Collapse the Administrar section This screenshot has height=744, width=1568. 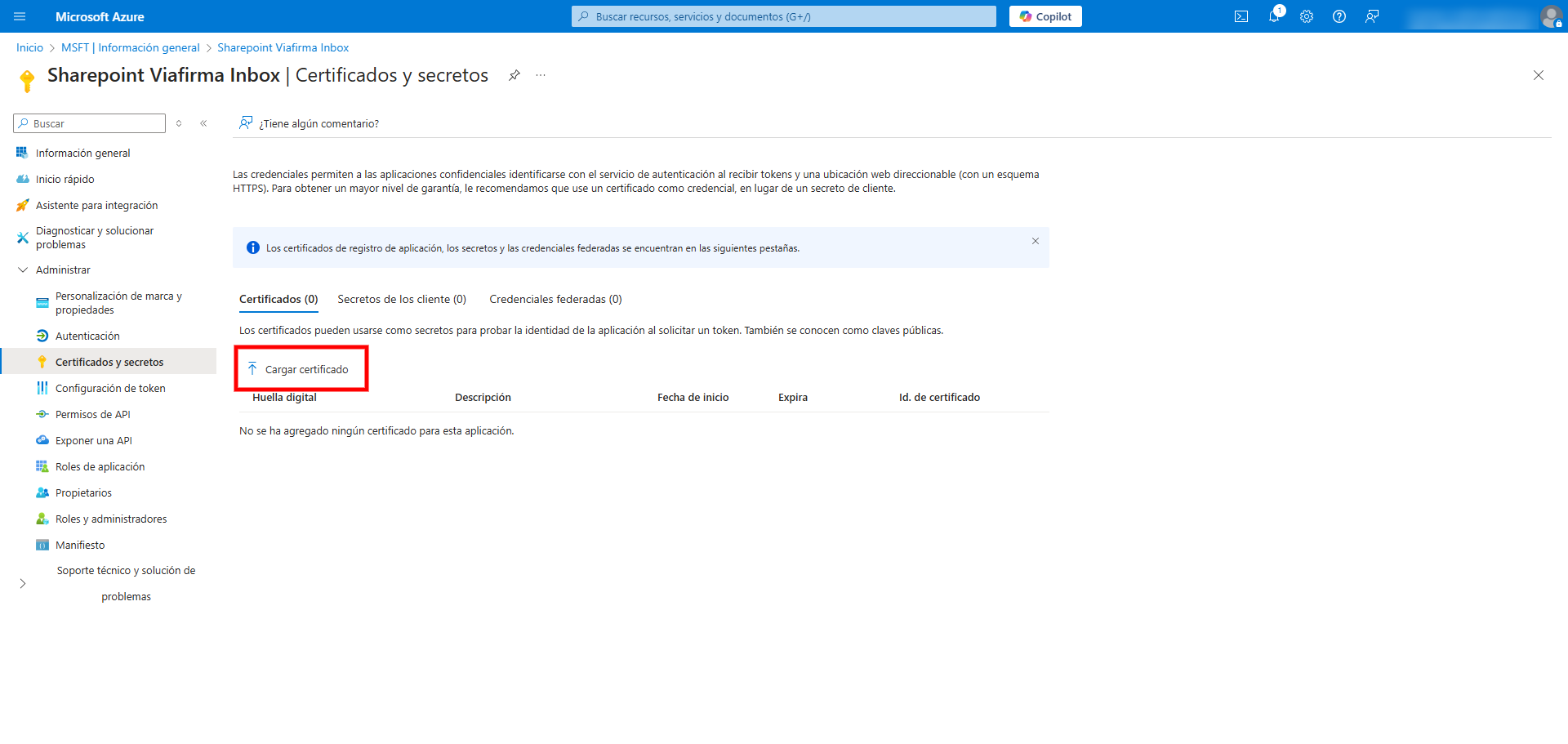23,270
